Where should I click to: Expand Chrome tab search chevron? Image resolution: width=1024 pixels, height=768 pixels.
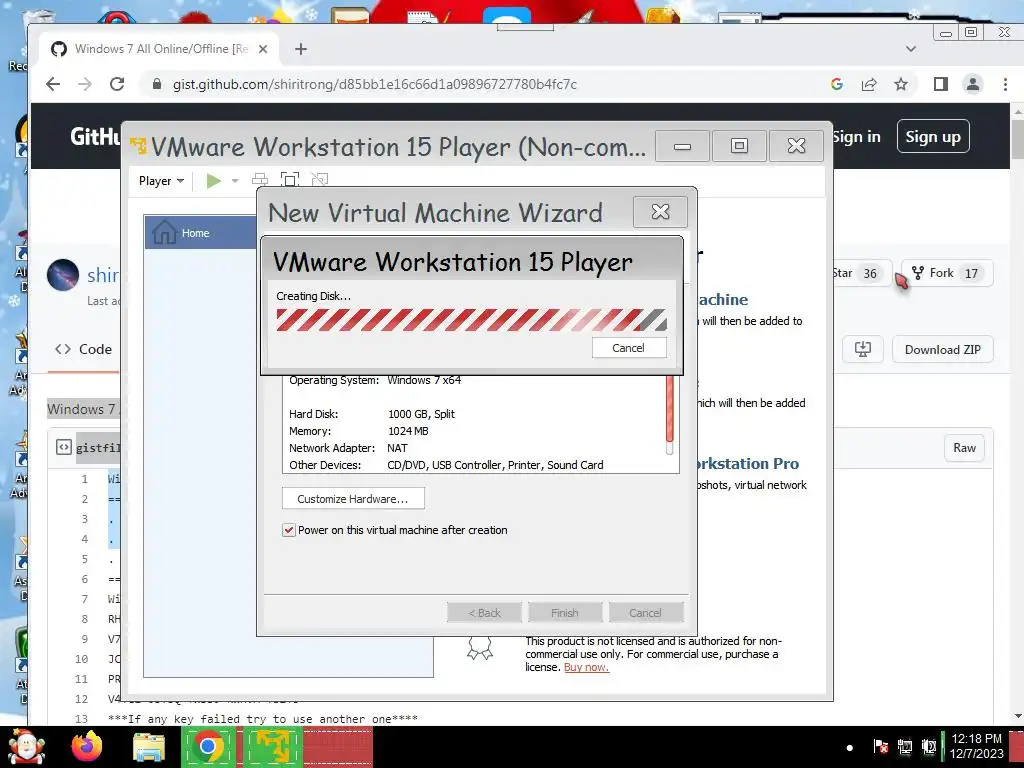[x=911, y=49]
